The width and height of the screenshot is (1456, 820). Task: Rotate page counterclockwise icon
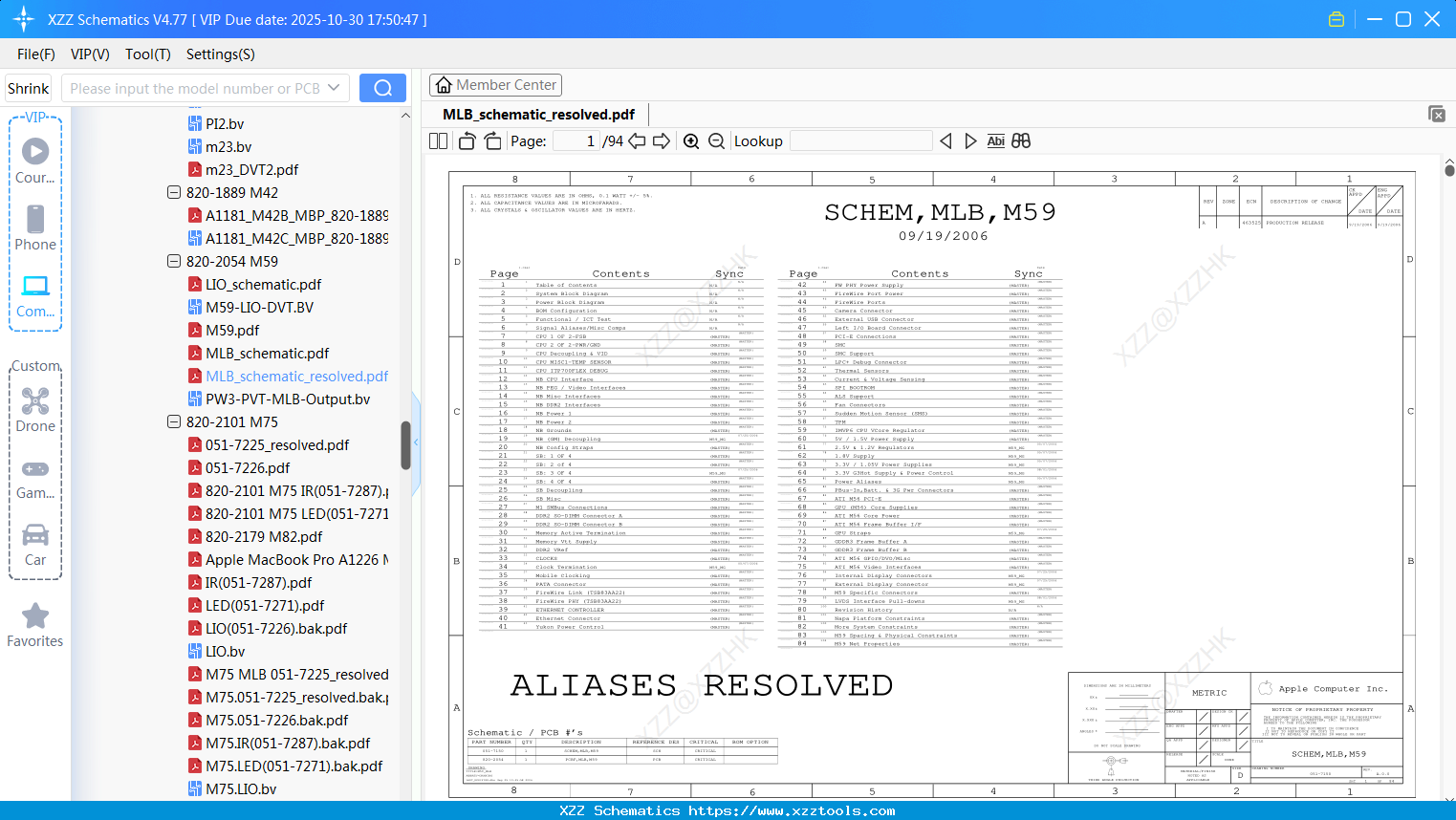[x=467, y=141]
